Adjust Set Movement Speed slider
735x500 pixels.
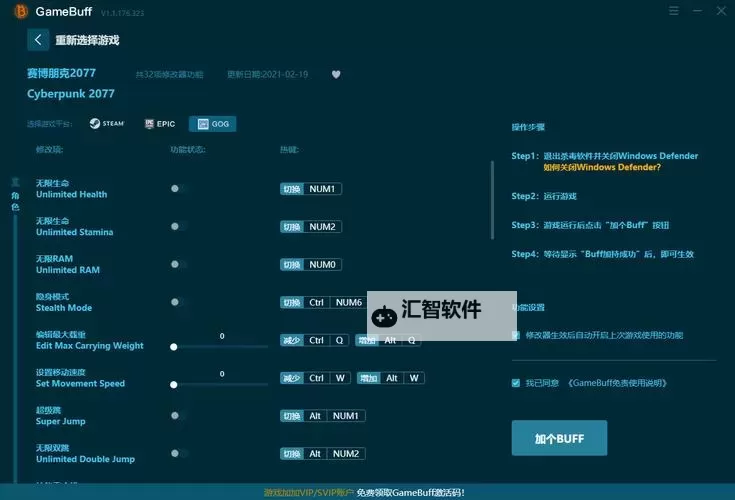coord(219,385)
